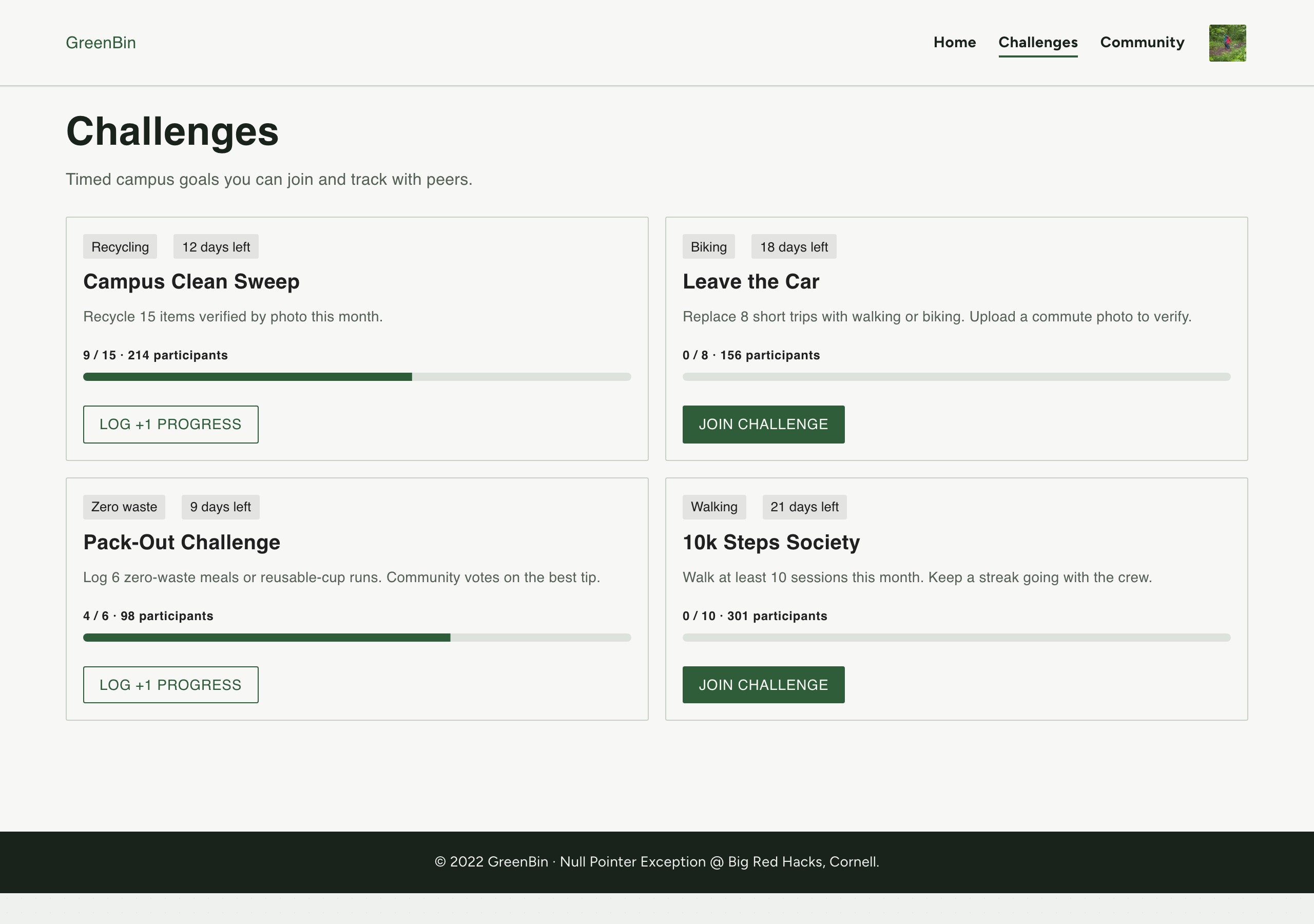This screenshot has height=924, width=1314.
Task: Click the Pack-Out Challenge progress bar
Action: pyautogui.click(x=357, y=637)
